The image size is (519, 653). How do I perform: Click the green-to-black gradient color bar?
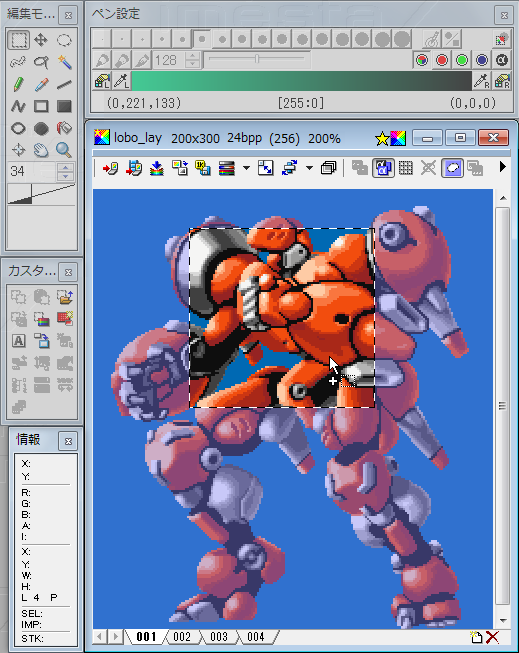tap(302, 81)
